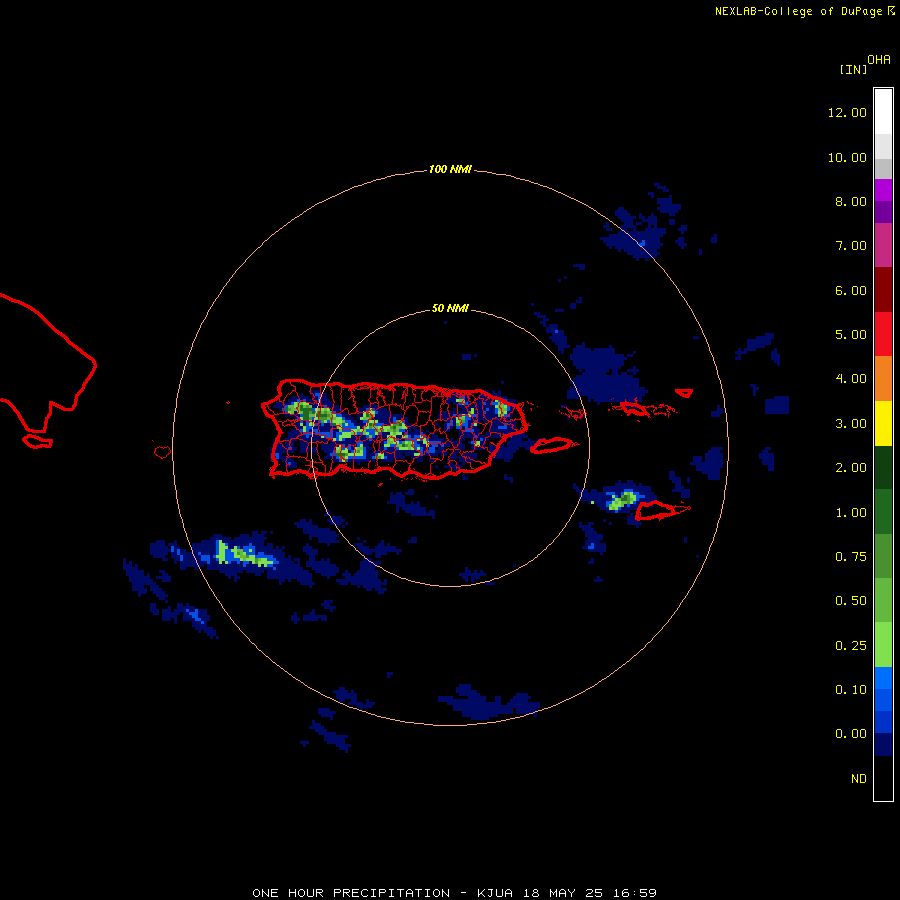Click the 50 NMI range ring label
This screenshot has width=900, height=900.
tap(450, 308)
